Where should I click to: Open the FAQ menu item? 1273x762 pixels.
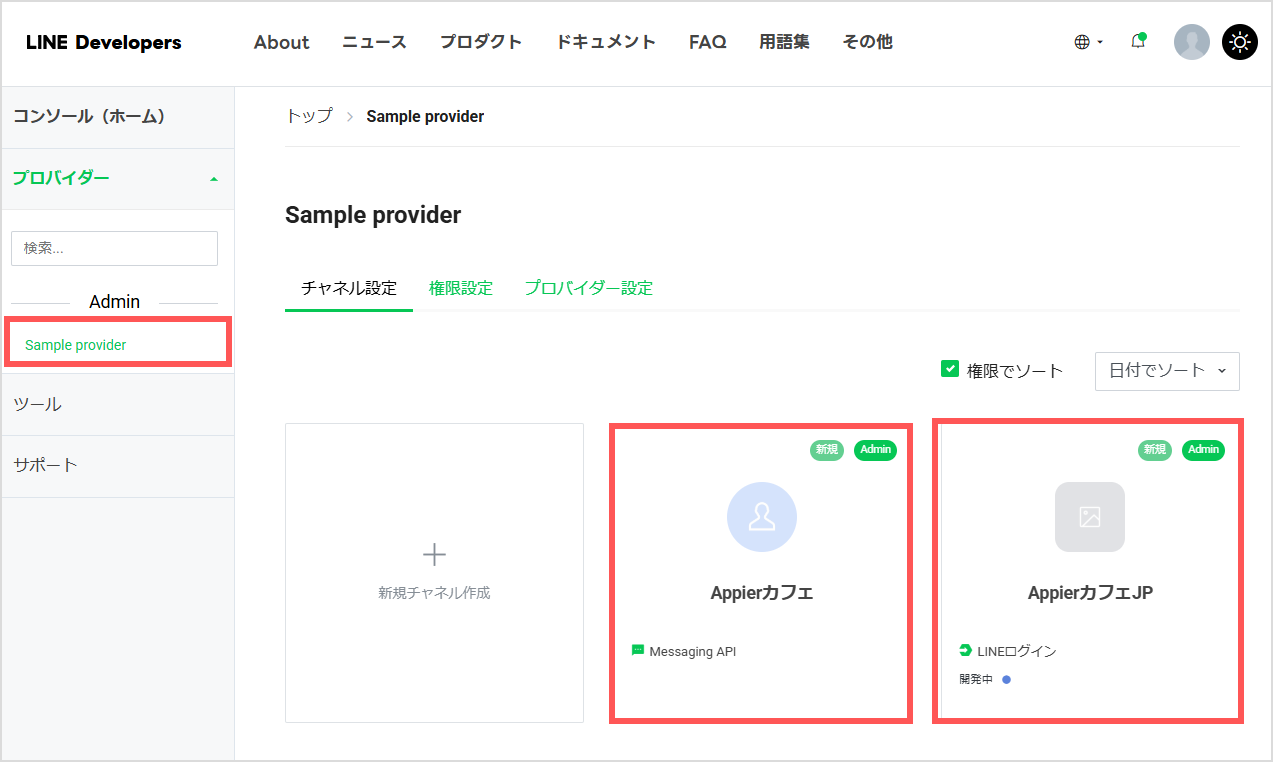707,42
